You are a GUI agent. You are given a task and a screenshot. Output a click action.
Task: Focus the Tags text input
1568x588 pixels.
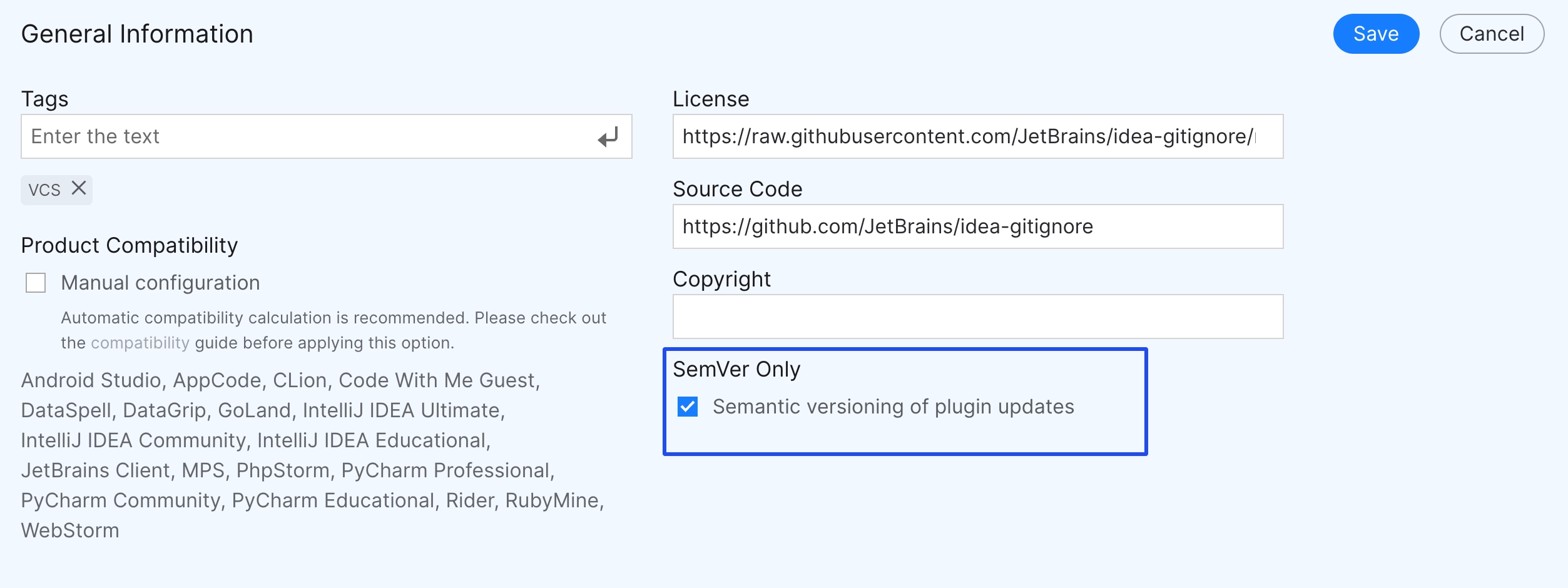(326, 136)
